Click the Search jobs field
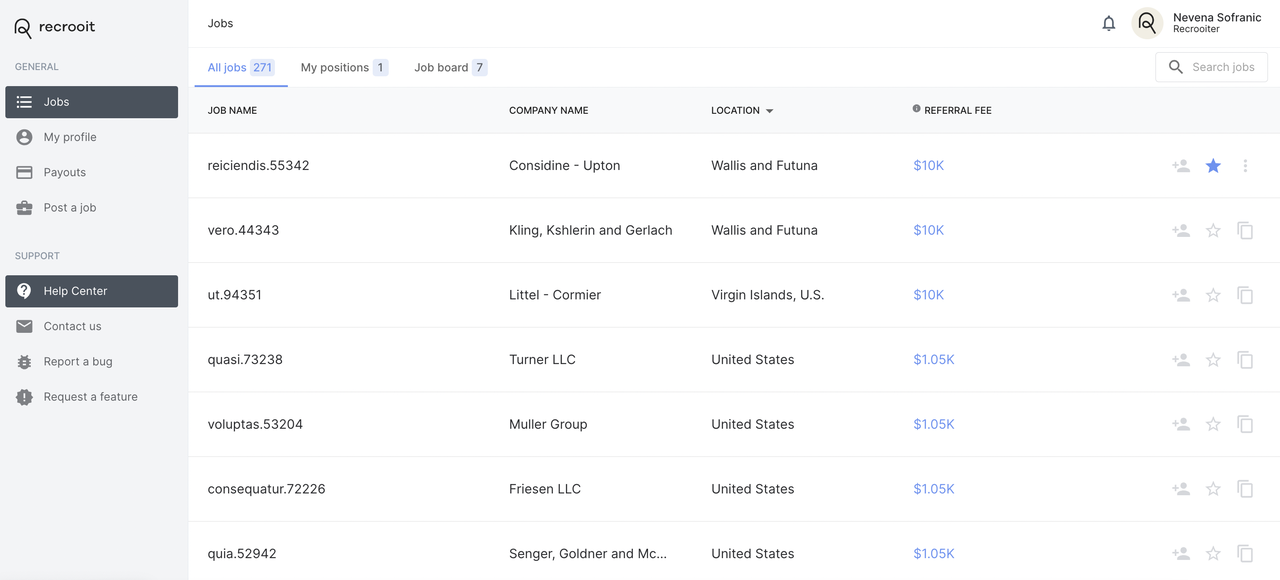Screen dimensions: 1280x580 [x=1222, y=67]
